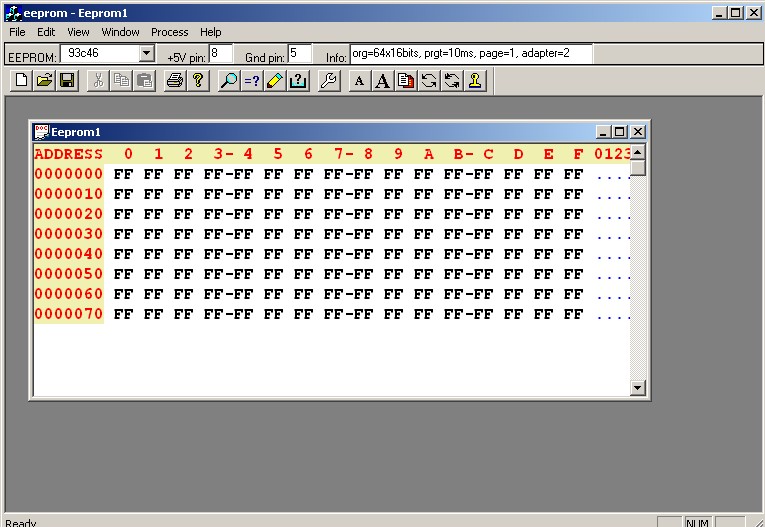This screenshot has height=527, width=765.
Task: Click the Info text field
Action: 470,53
